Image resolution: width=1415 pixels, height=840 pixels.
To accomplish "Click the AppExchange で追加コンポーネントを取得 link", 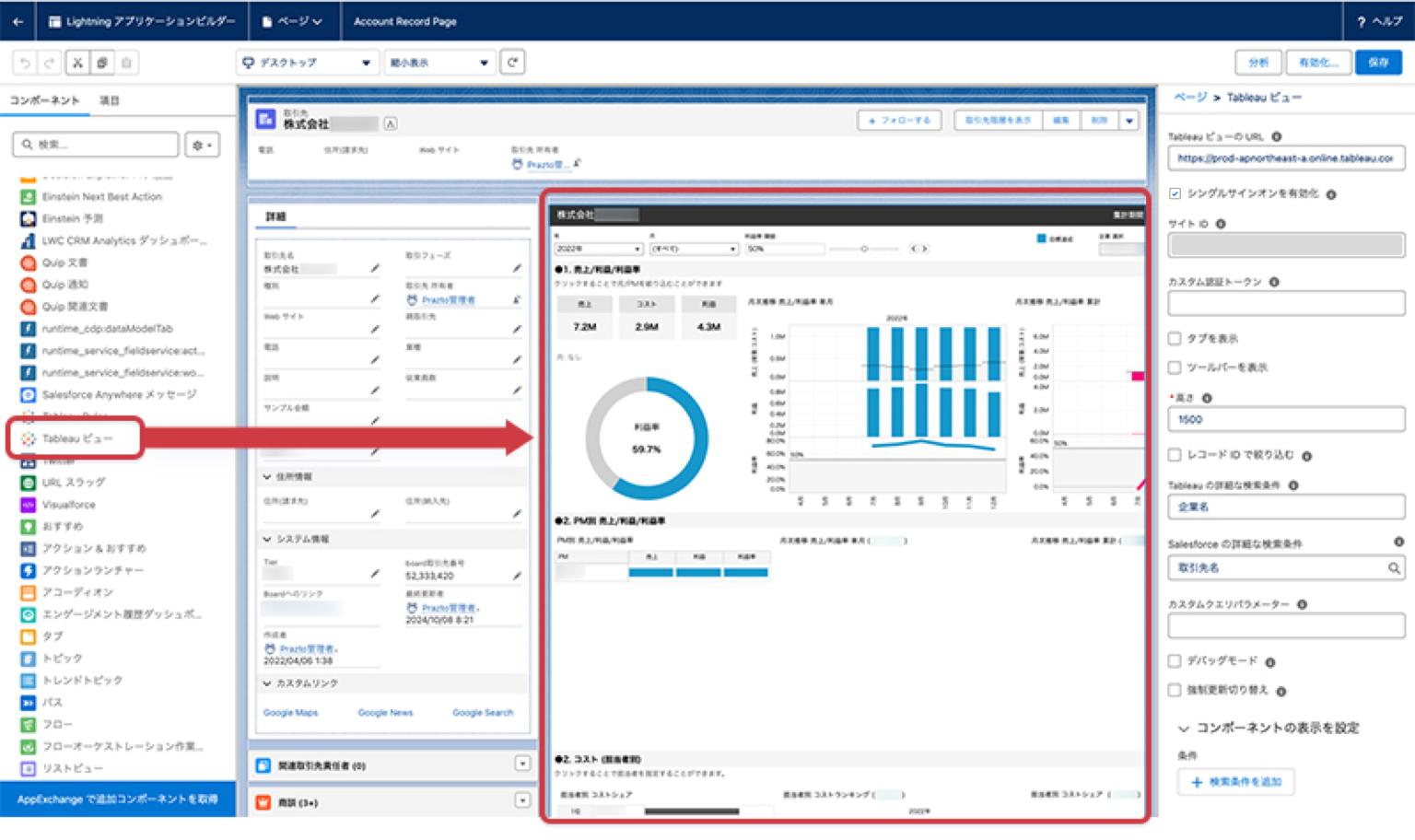I will tap(120, 799).
